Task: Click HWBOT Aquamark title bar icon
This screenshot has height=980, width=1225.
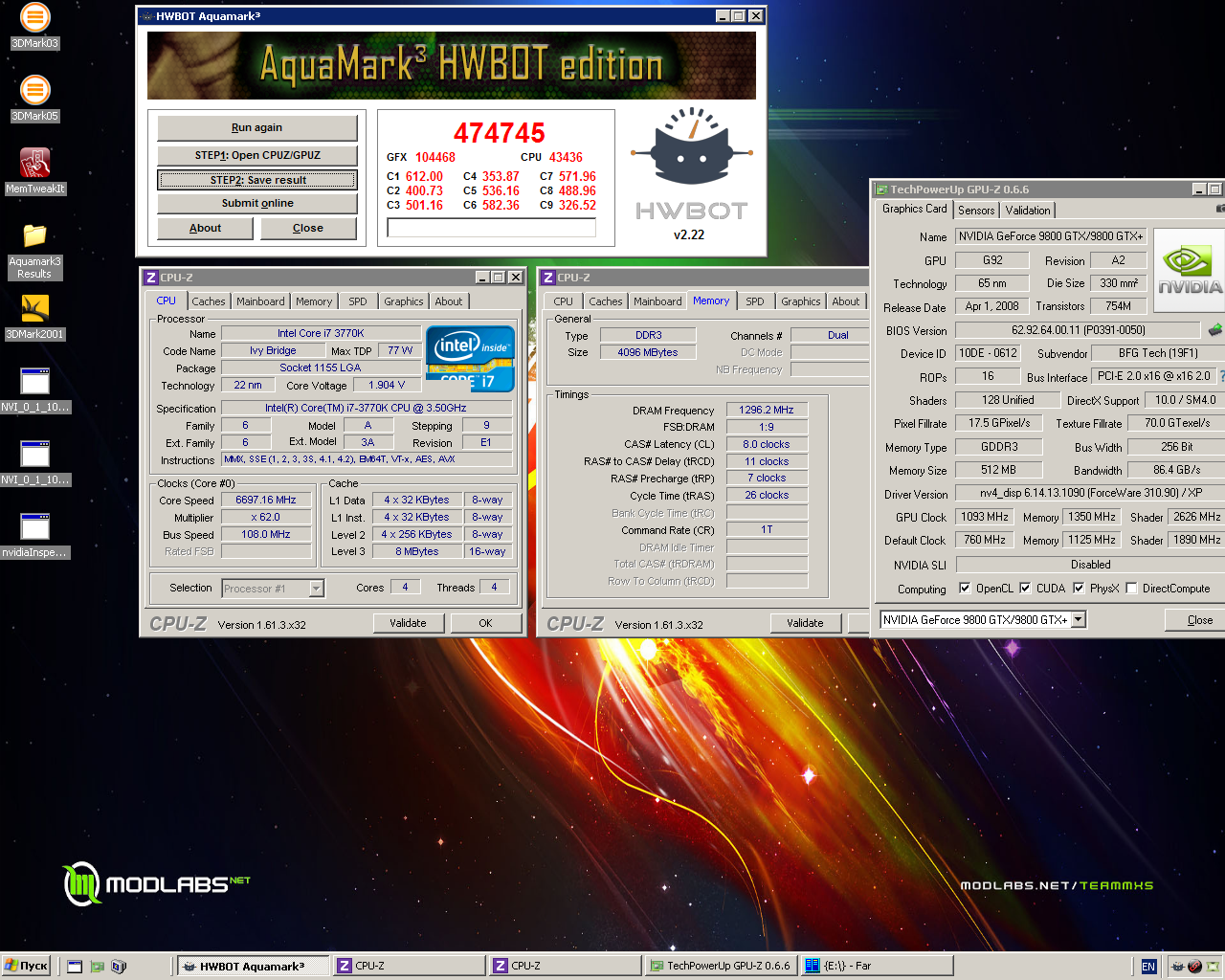Action: 147,16
